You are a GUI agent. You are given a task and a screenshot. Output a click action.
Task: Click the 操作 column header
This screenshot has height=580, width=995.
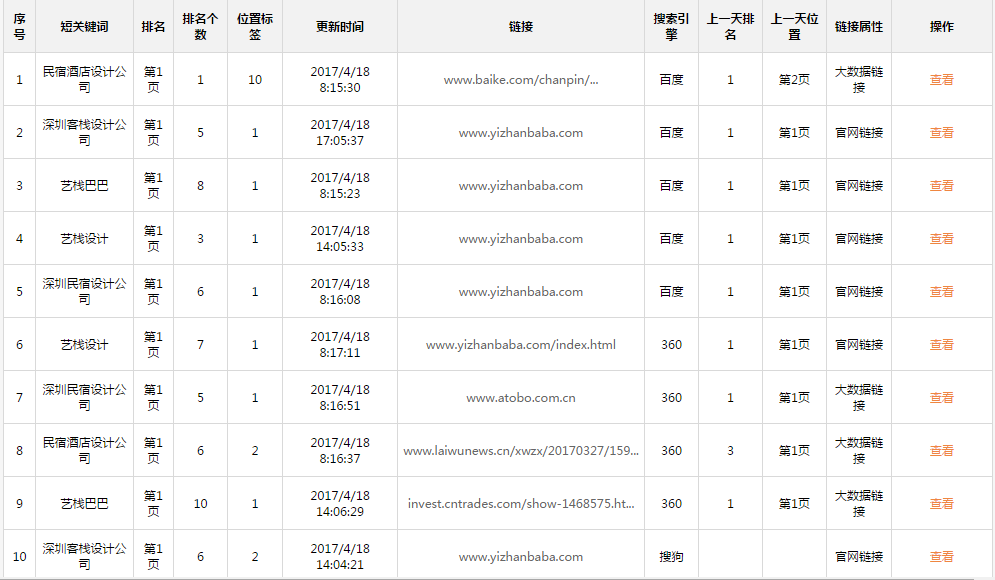click(x=941, y=27)
